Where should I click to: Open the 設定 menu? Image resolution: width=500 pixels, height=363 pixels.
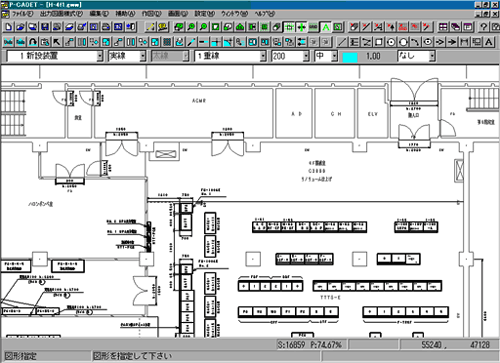tap(204, 14)
